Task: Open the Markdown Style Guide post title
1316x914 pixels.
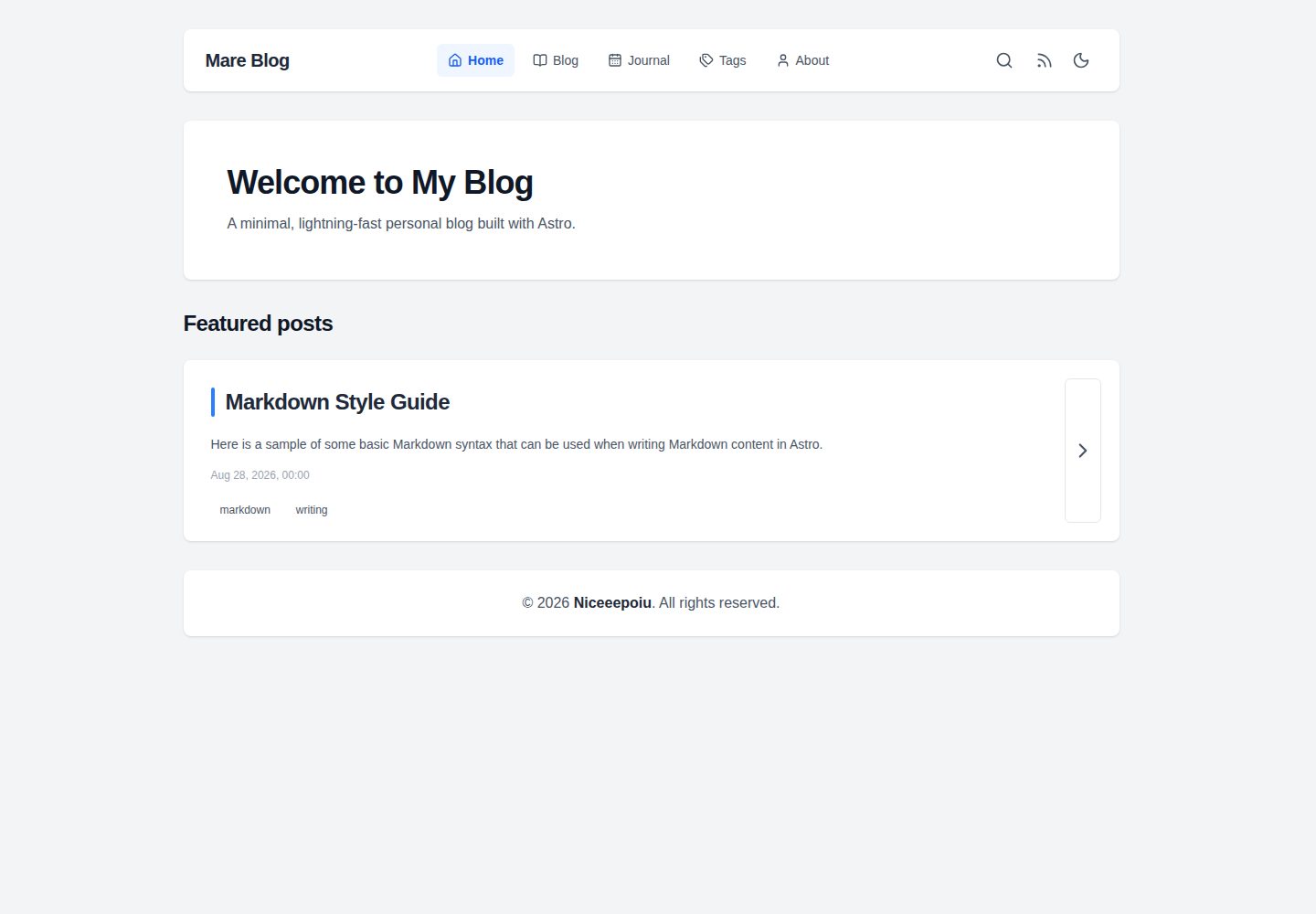Action: 337,402
